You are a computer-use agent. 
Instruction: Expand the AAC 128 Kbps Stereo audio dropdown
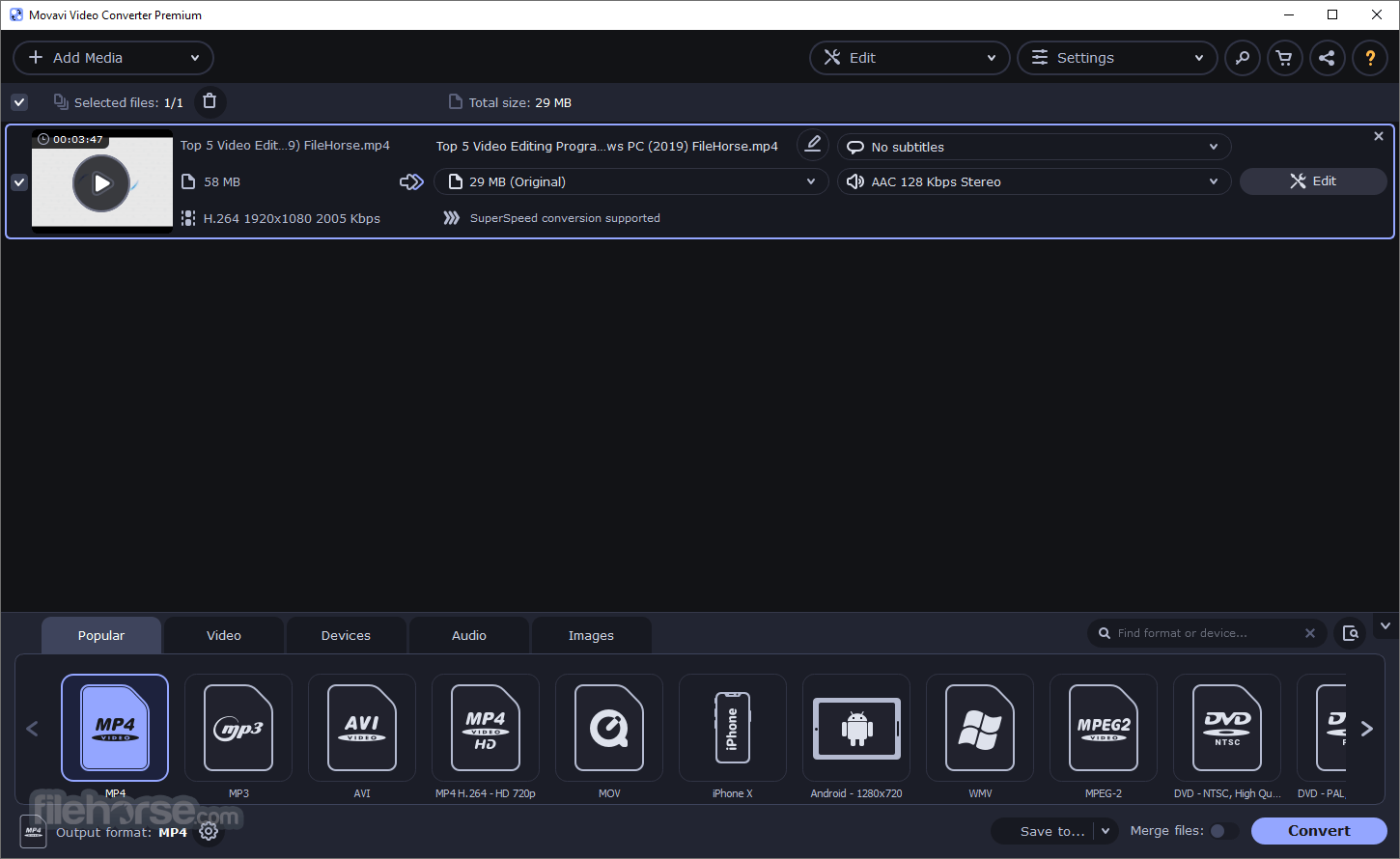(1033, 181)
